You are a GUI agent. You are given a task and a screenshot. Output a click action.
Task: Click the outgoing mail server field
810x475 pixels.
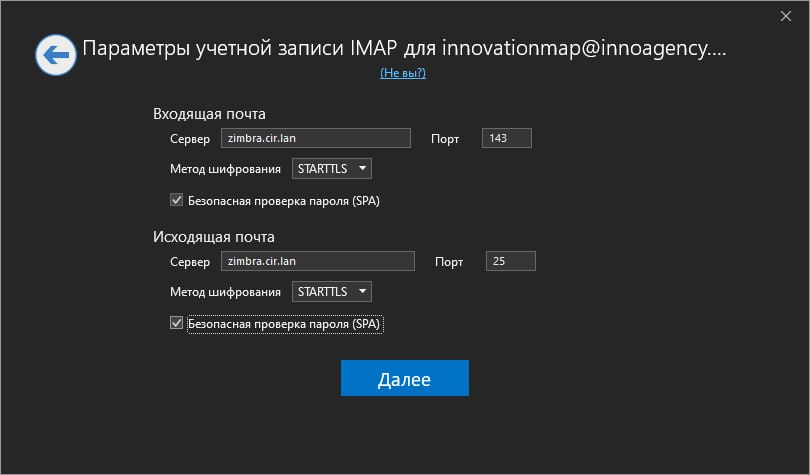click(317, 261)
